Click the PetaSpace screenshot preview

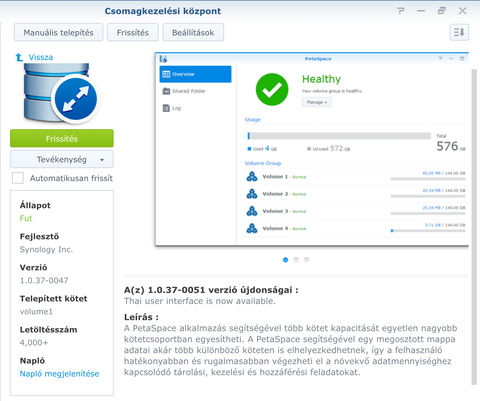(x=312, y=149)
